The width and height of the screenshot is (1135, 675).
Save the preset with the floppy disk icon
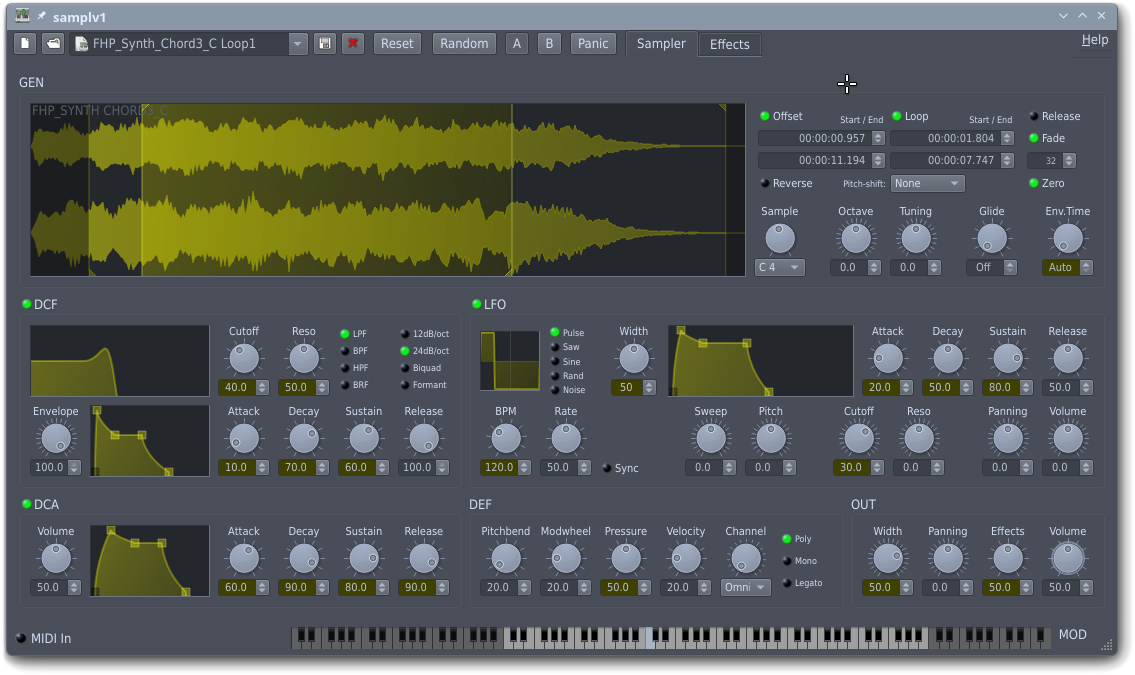coord(325,43)
